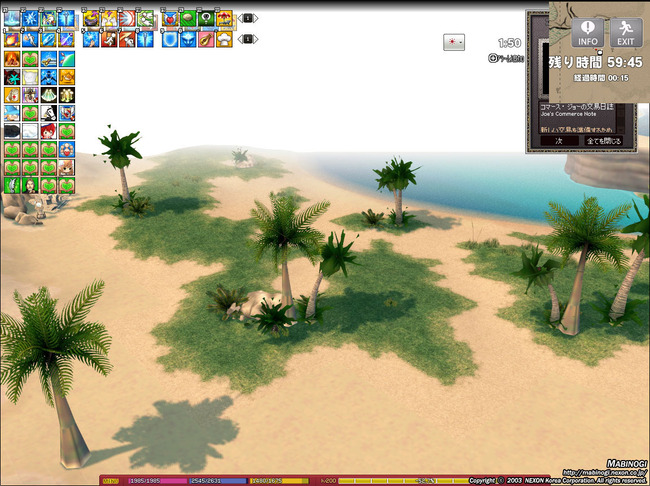Click the red-haired girl portrait icon

click(49, 131)
